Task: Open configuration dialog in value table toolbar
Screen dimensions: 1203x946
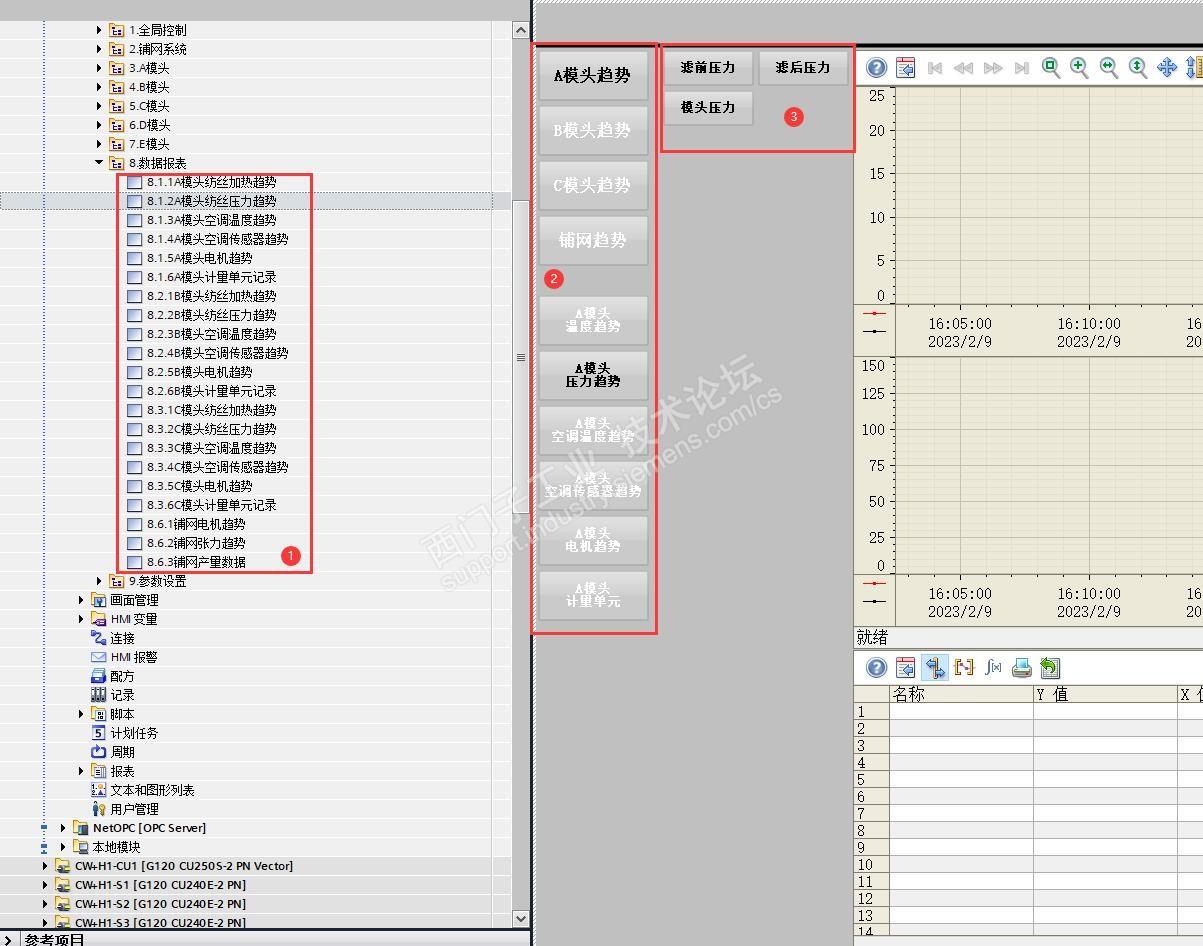Action: point(905,667)
